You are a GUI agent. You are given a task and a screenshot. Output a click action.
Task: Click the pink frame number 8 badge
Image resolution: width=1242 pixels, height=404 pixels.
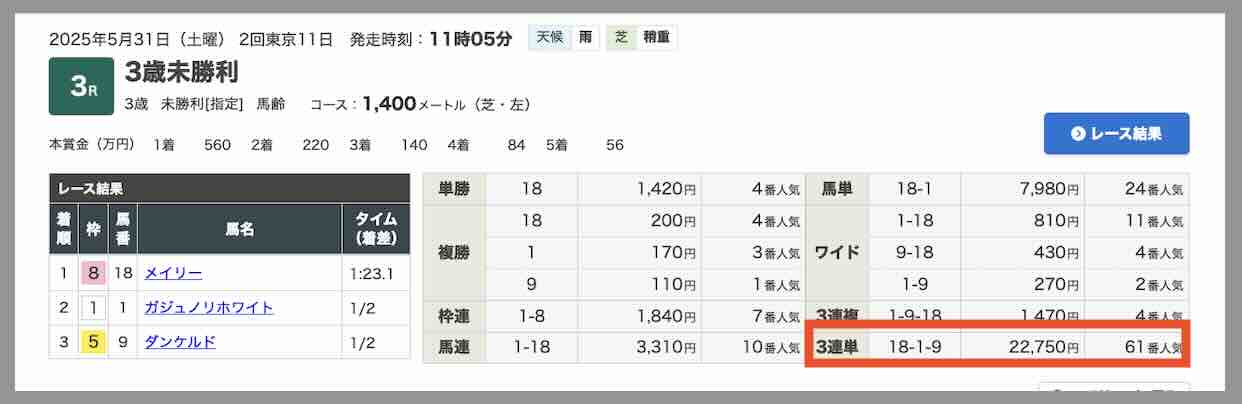point(93,273)
